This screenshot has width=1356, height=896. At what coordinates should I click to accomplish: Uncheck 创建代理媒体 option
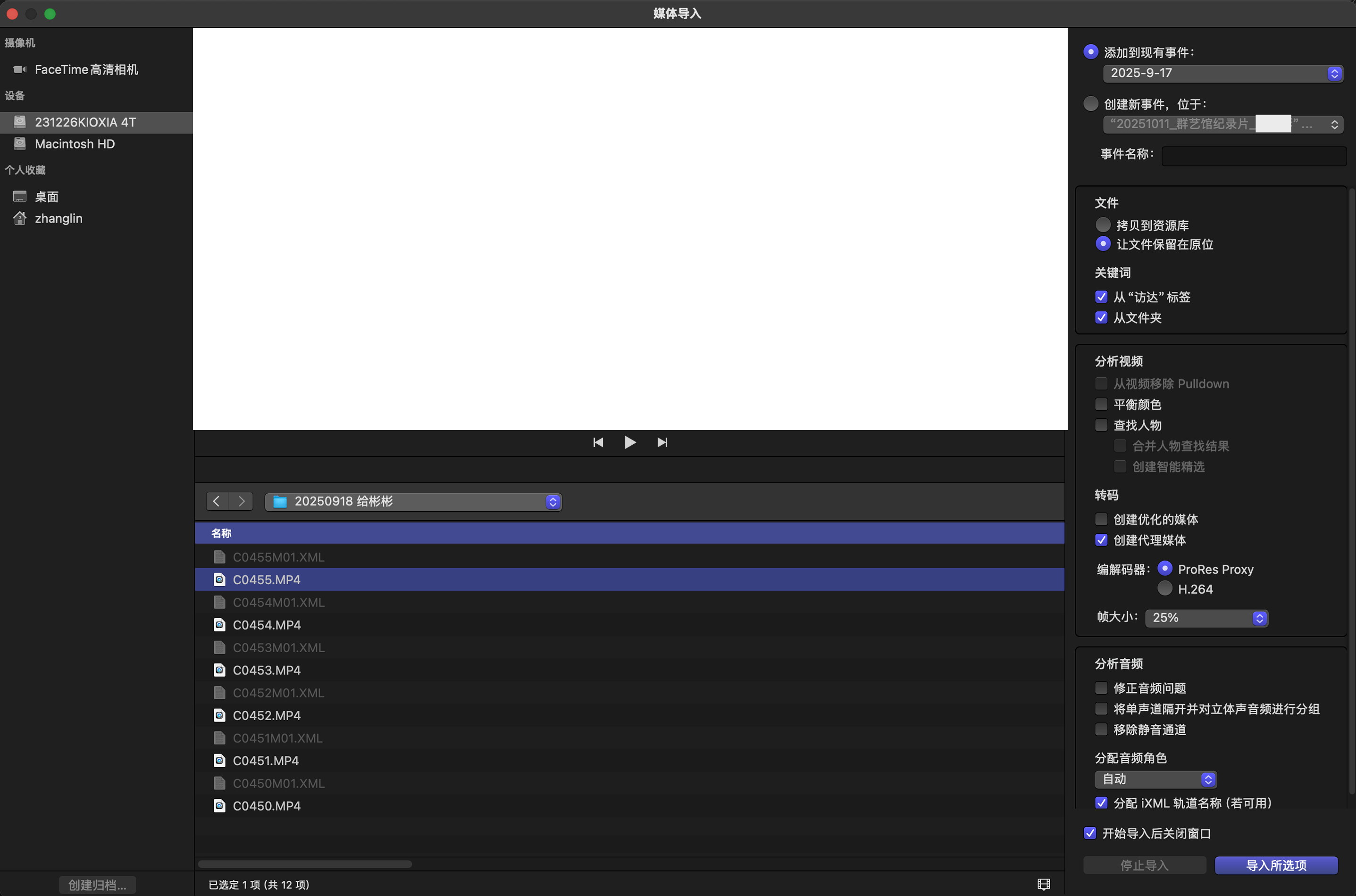coord(1101,540)
